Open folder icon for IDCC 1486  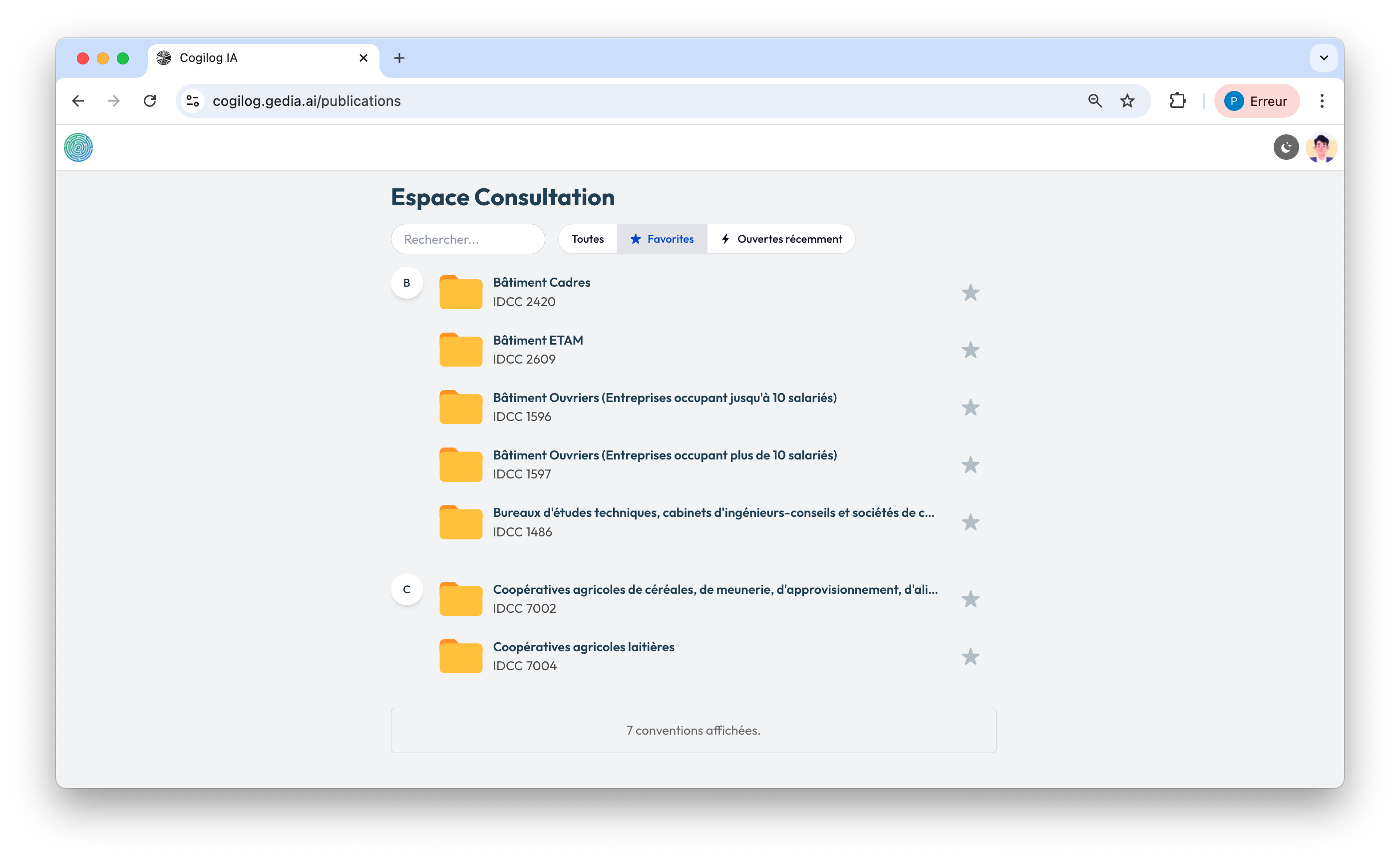461,522
